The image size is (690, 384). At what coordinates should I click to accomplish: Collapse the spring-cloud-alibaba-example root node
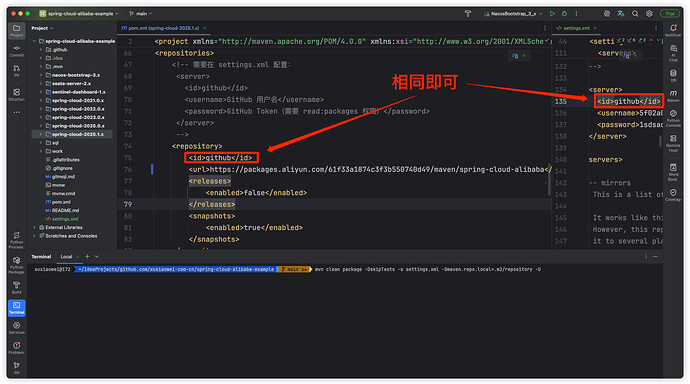[35, 41]
